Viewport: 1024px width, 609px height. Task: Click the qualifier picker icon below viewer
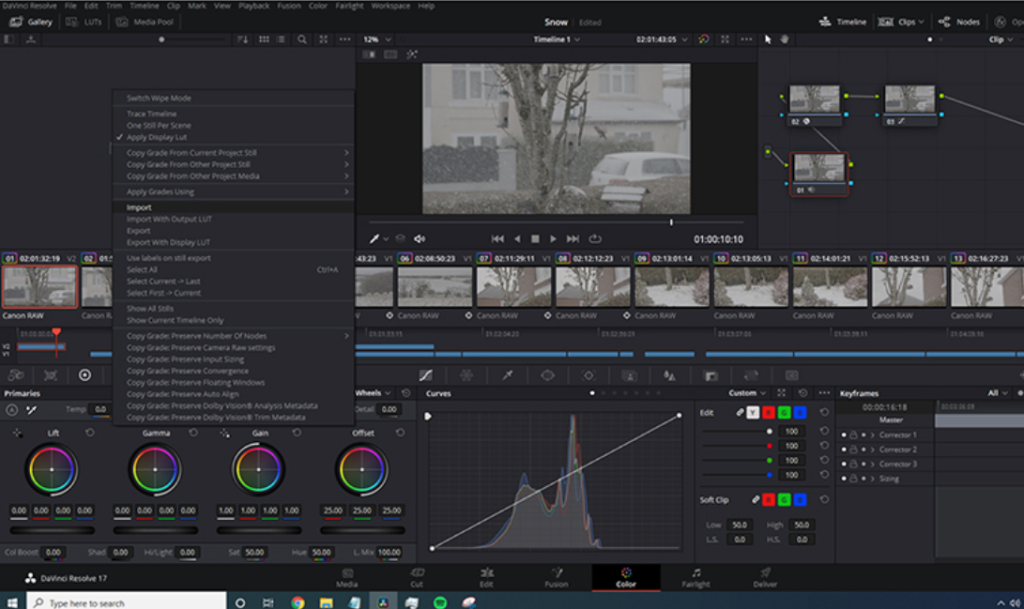point(375,239)
